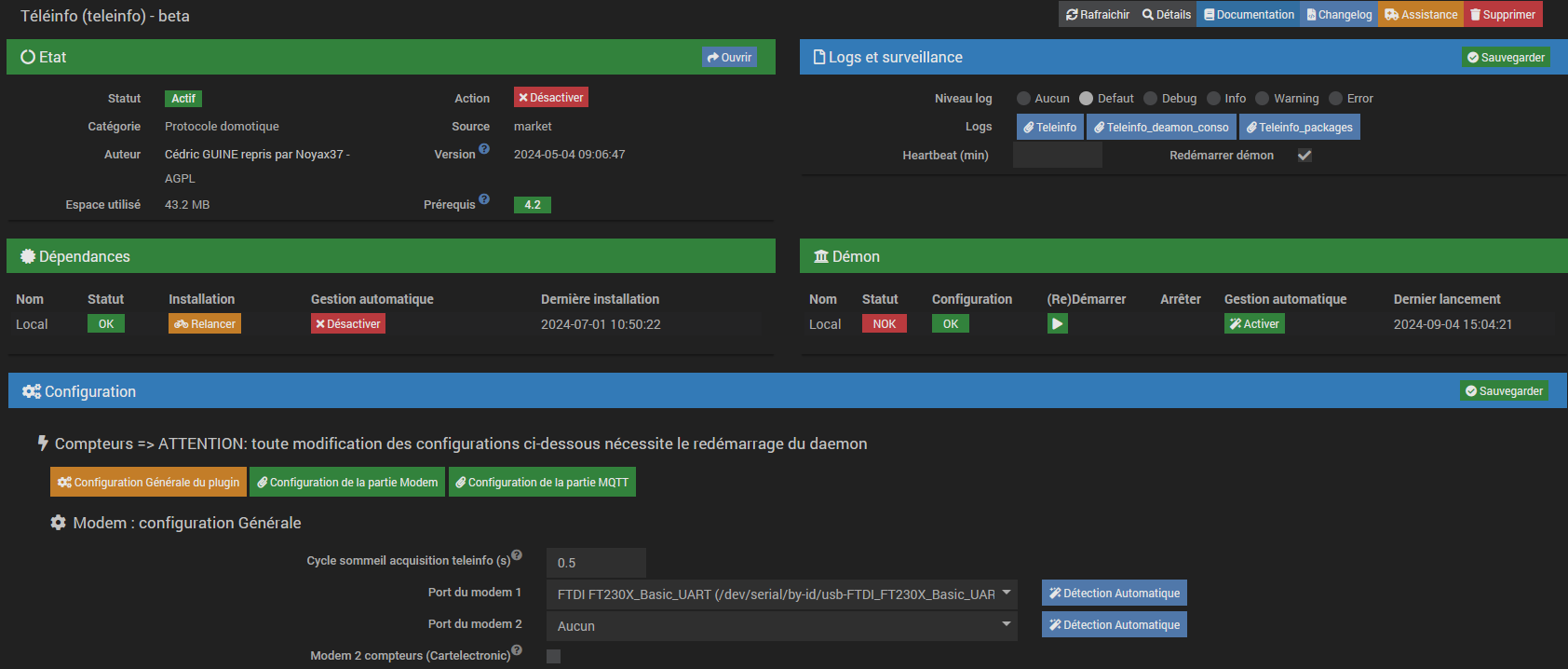Run Détection Automatique for modem 1

tap(1115, 593)
